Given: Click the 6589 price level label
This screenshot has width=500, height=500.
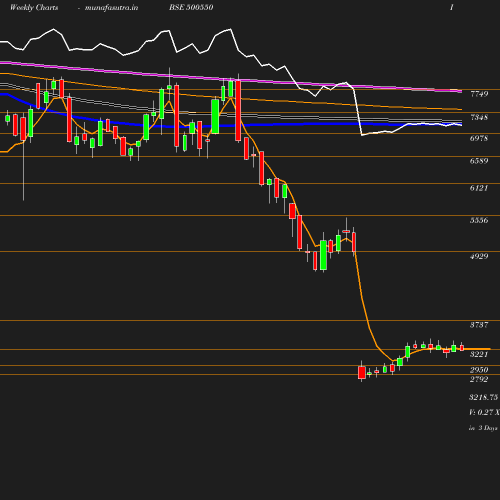Looking at the screenshot, I should [x=479, y=161].
